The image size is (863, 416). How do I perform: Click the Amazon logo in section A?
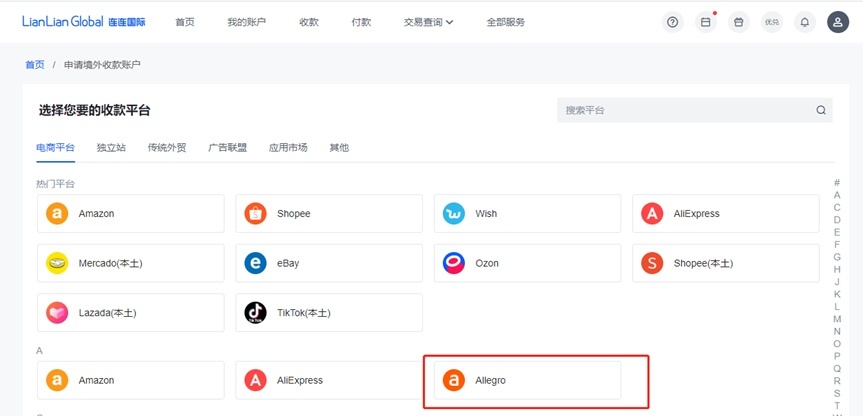[57, 380]
